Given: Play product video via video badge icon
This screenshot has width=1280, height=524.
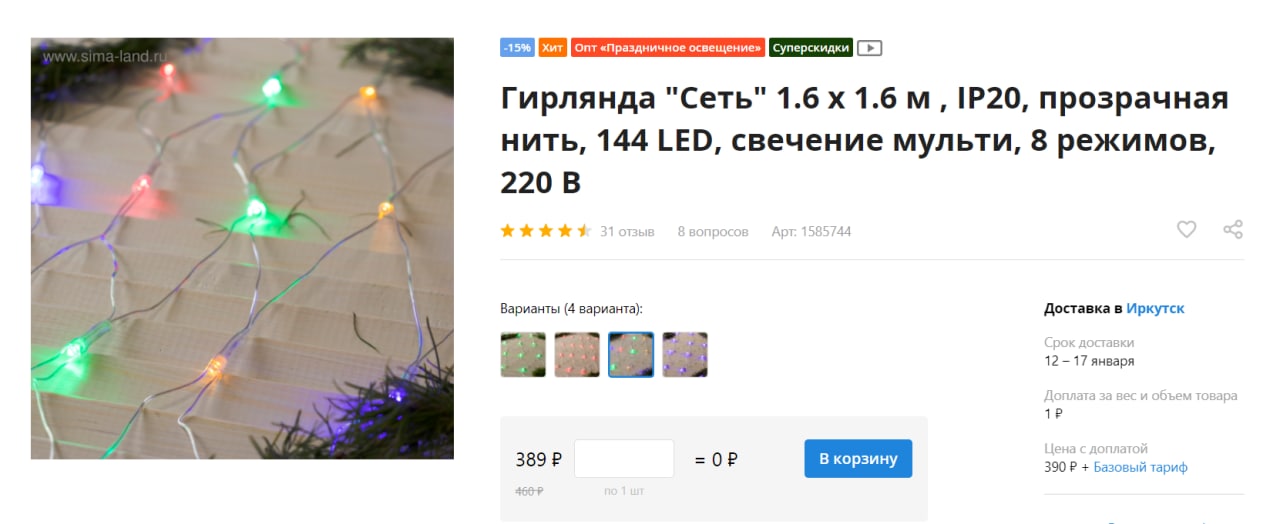Looking at the screenshot, I should coord(870,47).
